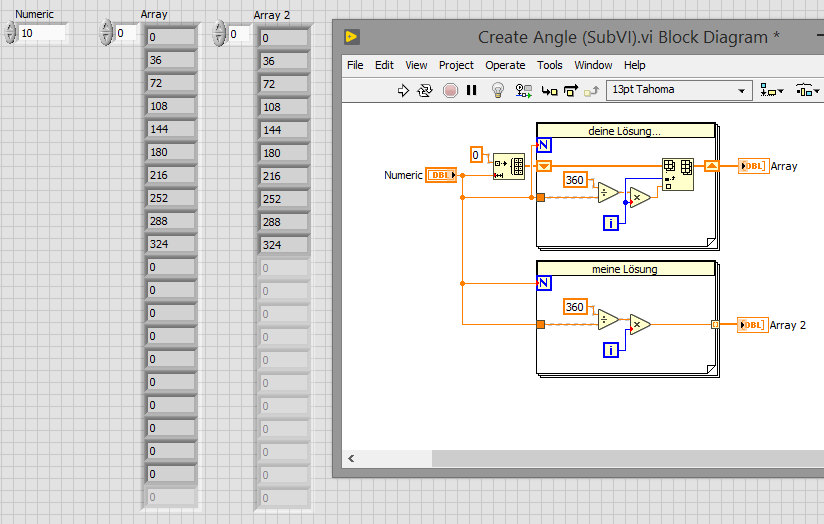Open the Tools menu
This screenshot has height=524, width=824.
(550, 65)
